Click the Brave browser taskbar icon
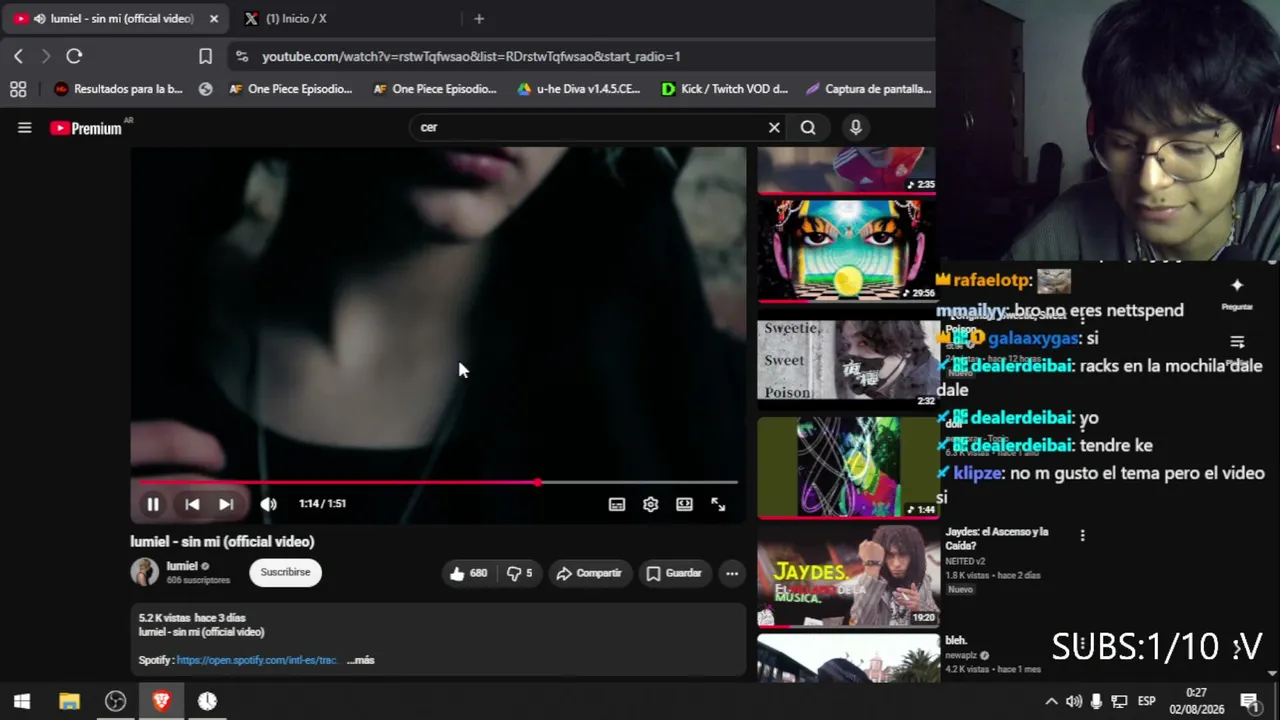Image resolution: width=1280 pixels, height=720 pixels. click(161, 701)
